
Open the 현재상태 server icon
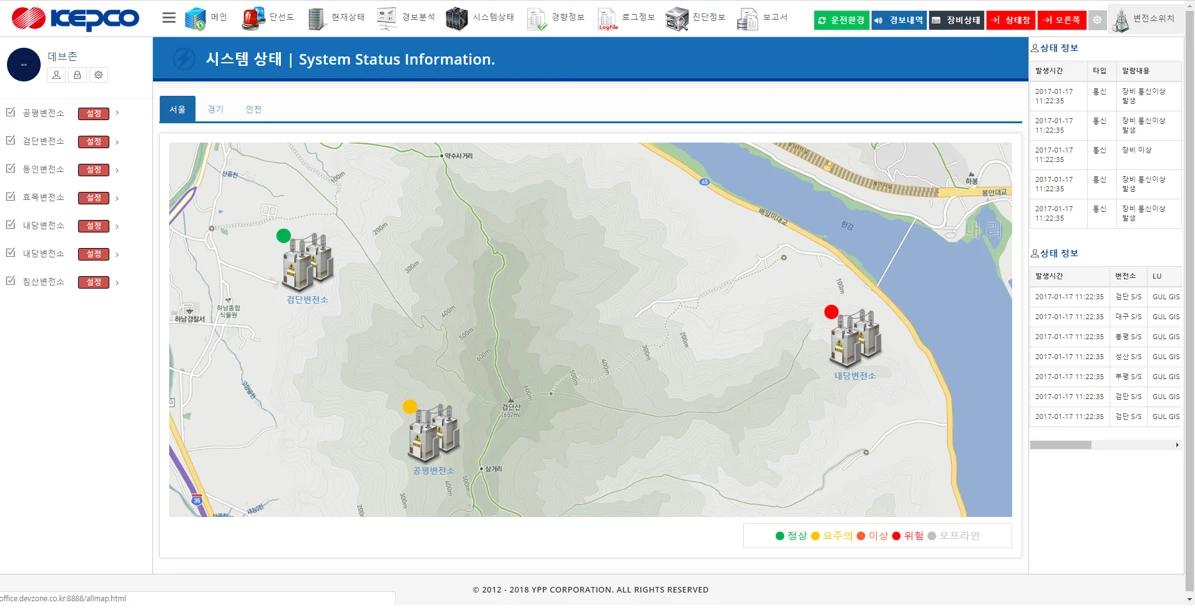(x=317, y=18)
